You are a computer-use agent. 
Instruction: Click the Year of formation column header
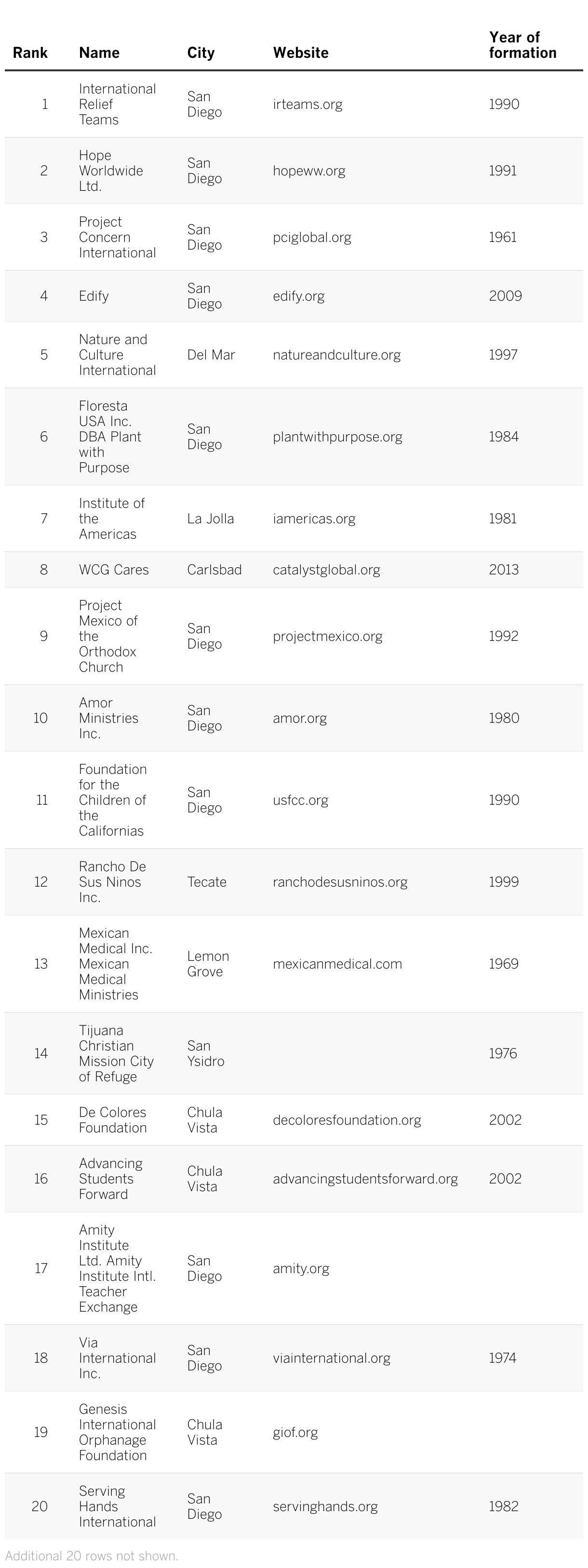[522, 45]
